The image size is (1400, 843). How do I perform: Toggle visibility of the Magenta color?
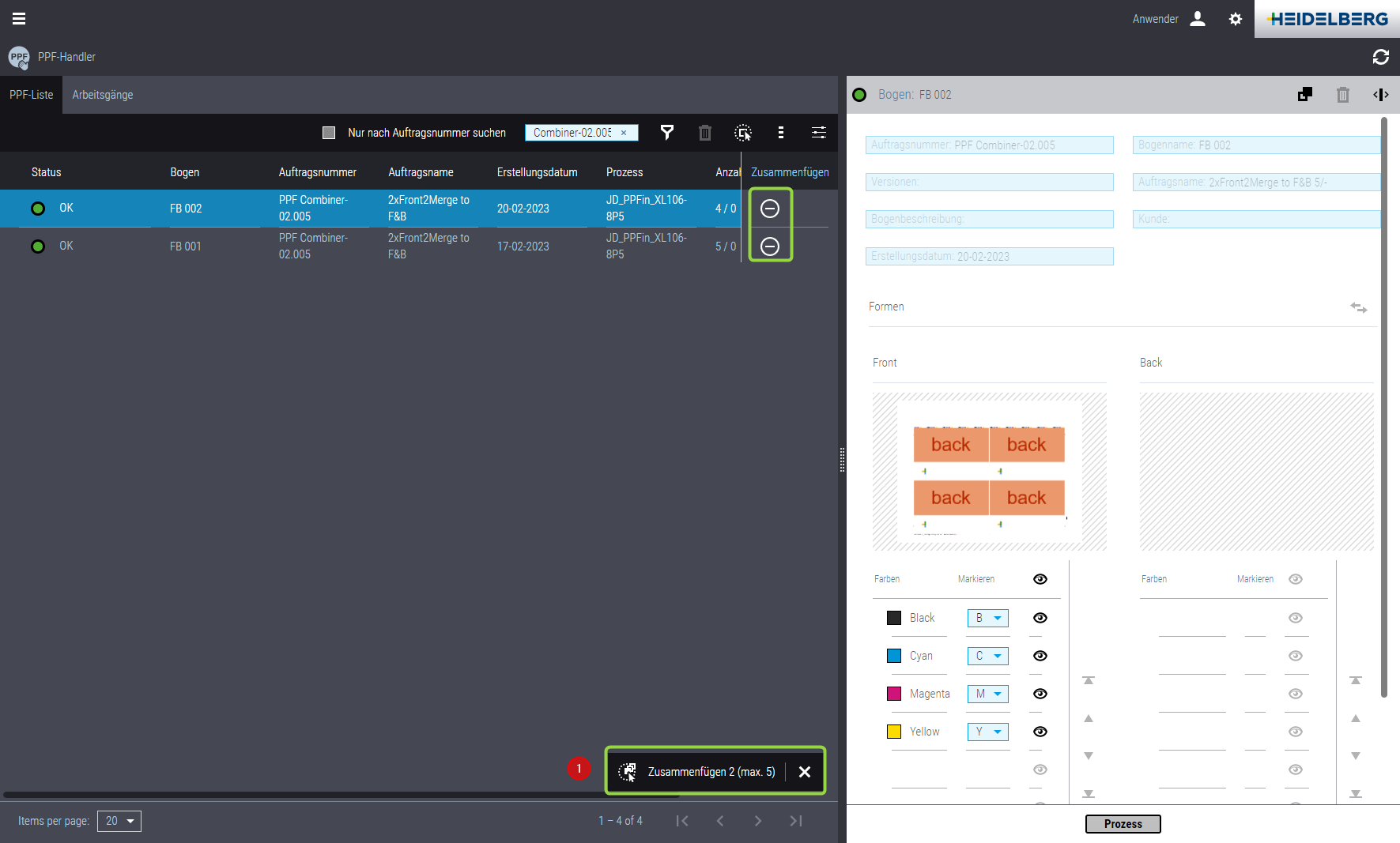coord(1040,694)
